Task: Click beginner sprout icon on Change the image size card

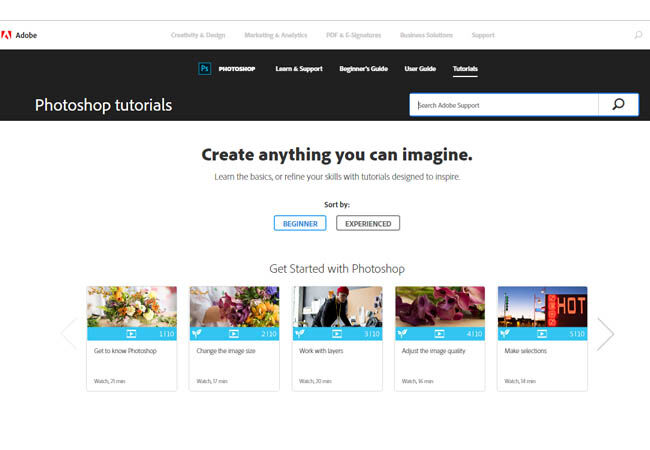Action: [196, 333]
